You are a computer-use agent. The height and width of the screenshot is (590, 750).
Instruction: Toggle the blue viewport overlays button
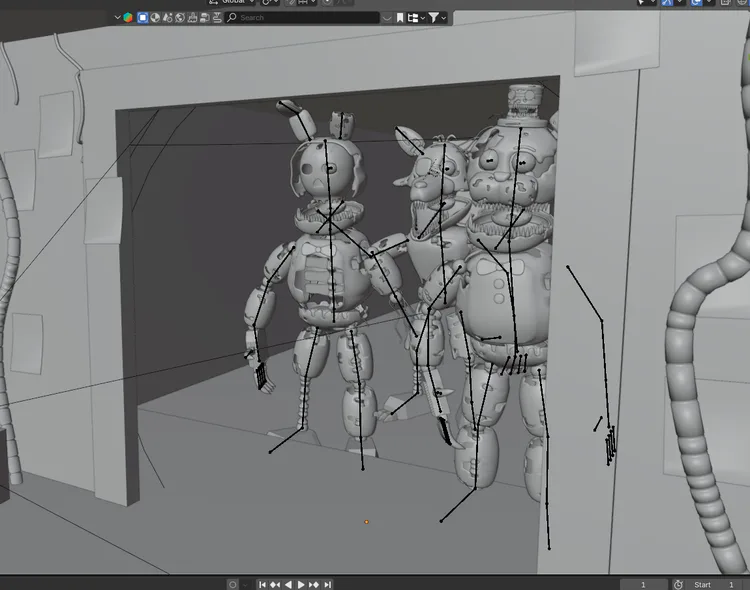[x=696, y=2]
